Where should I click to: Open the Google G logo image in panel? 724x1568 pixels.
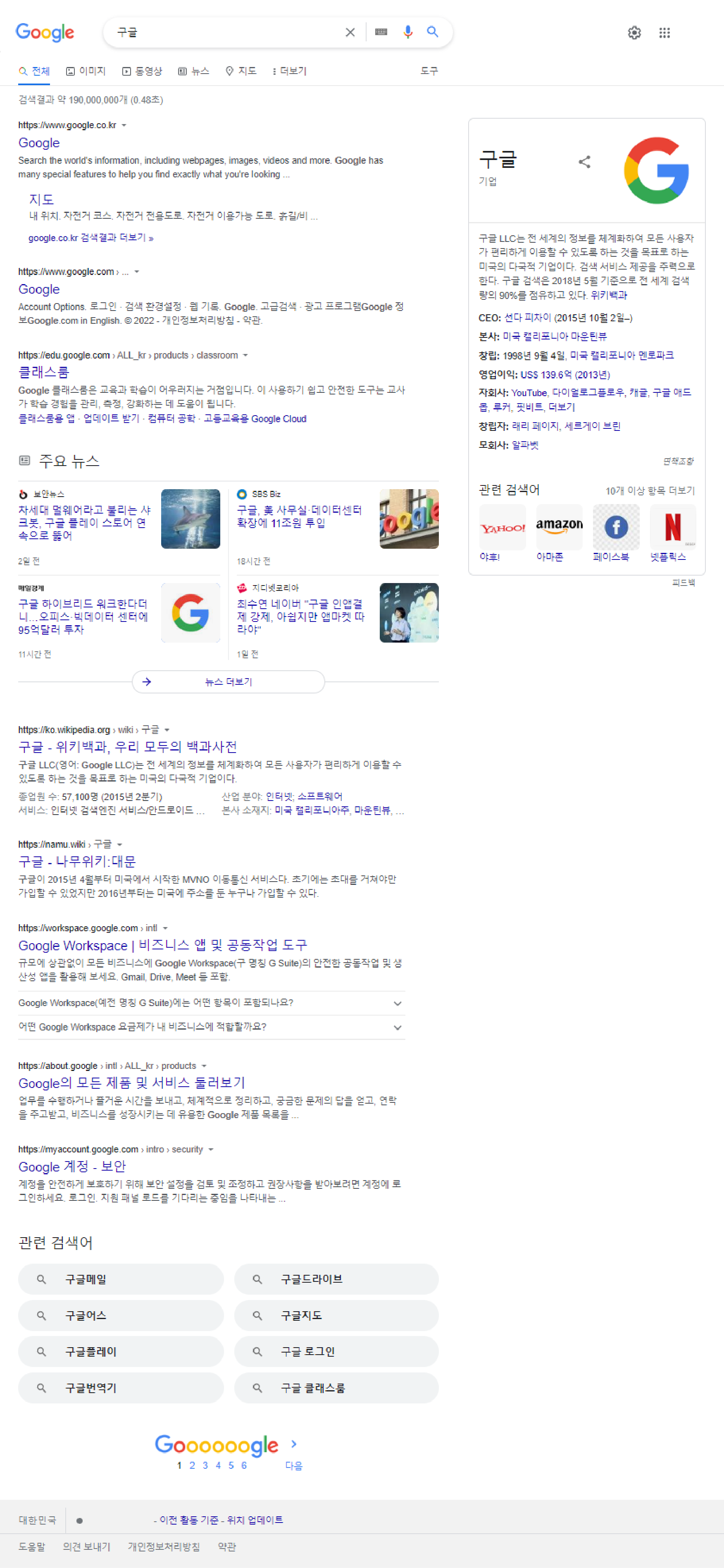(x=656, y=170)
